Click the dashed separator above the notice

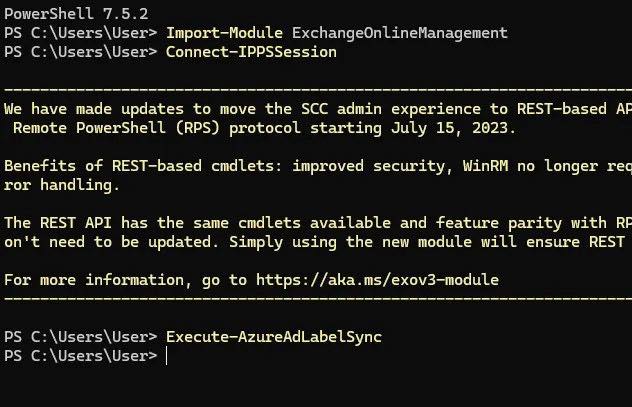coord(318,89)
